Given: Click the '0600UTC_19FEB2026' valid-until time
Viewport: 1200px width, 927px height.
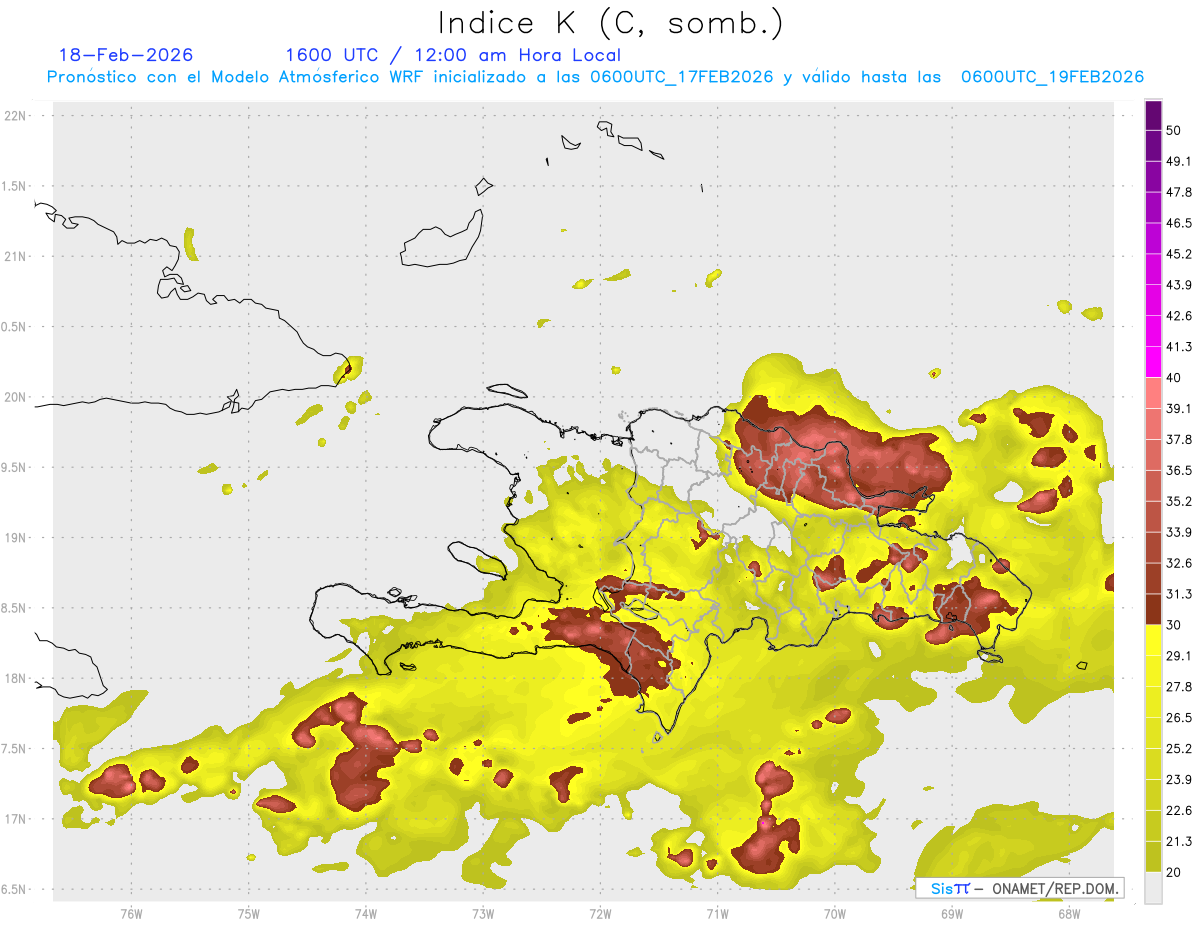Looking at the screenshot, I should [1053, 77].
